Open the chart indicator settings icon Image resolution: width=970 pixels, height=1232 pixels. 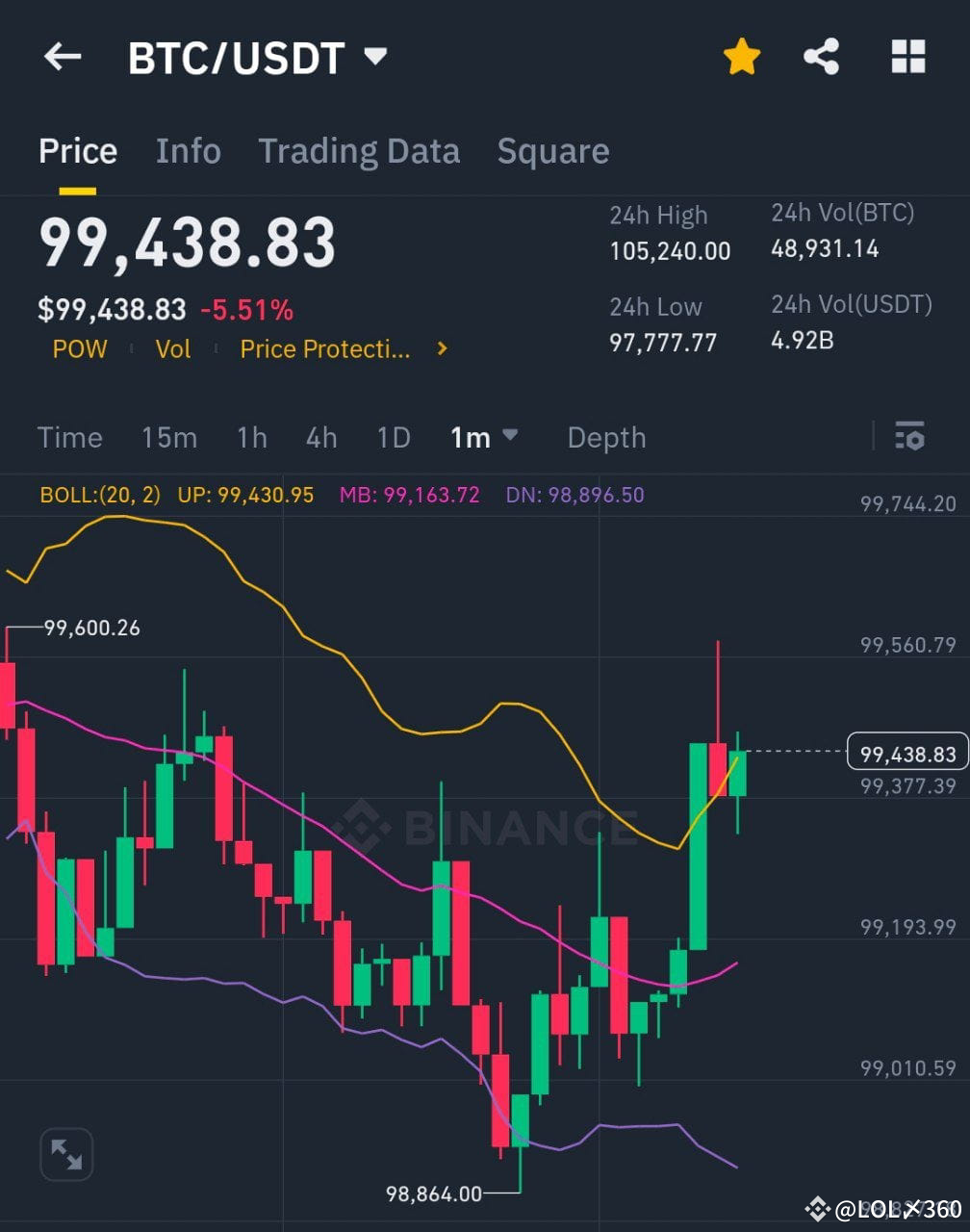[x=909, y=437]
